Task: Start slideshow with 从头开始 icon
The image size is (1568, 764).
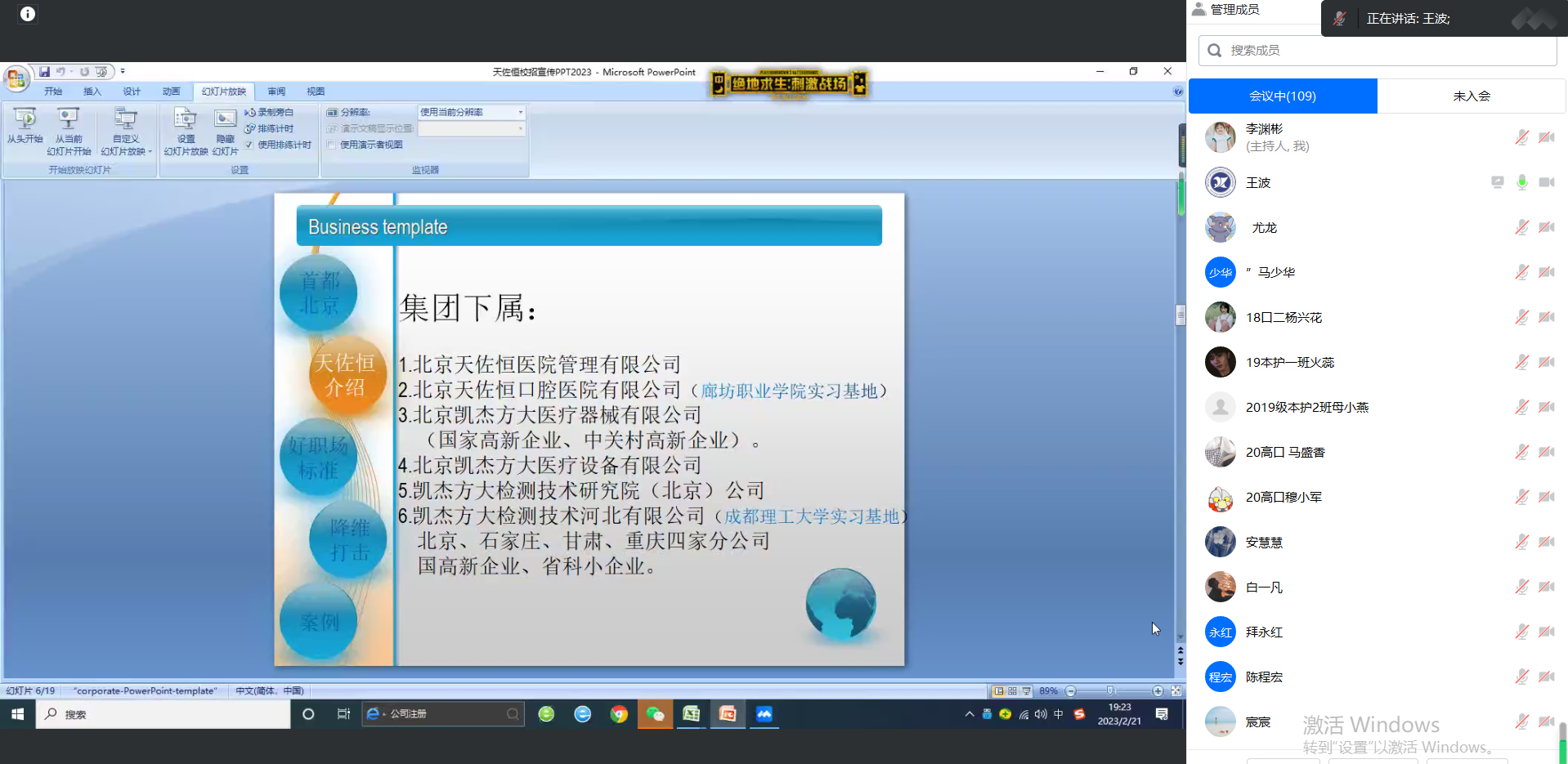Action: point(25,125)
